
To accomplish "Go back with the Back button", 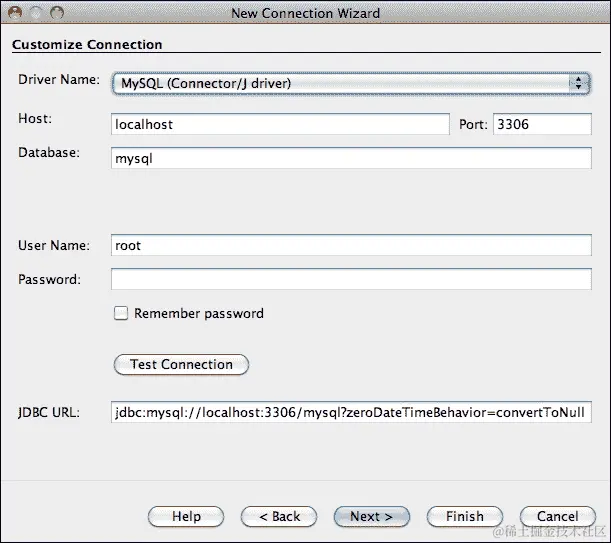I will (279, 516).
